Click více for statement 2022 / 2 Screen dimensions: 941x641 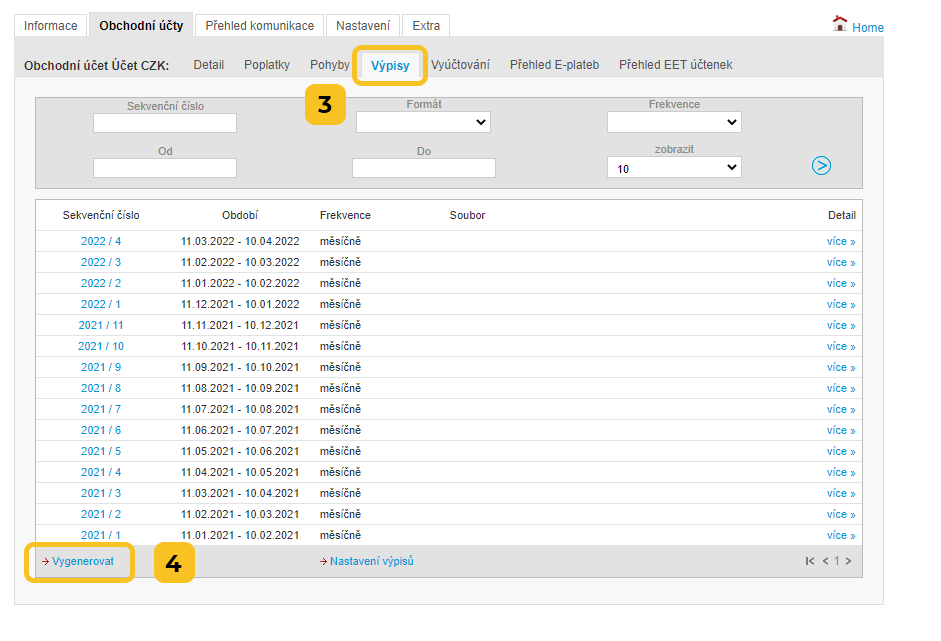point(841,283)
